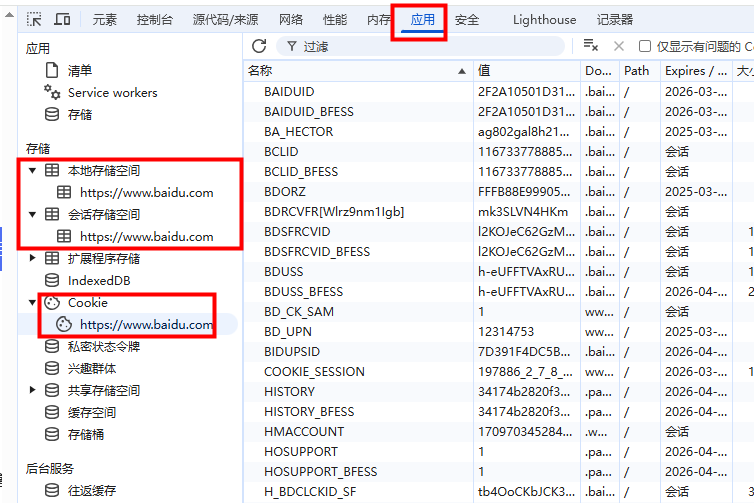Click into the 过滤 filter field
This screenshot has height=503, width=754.
420,46
